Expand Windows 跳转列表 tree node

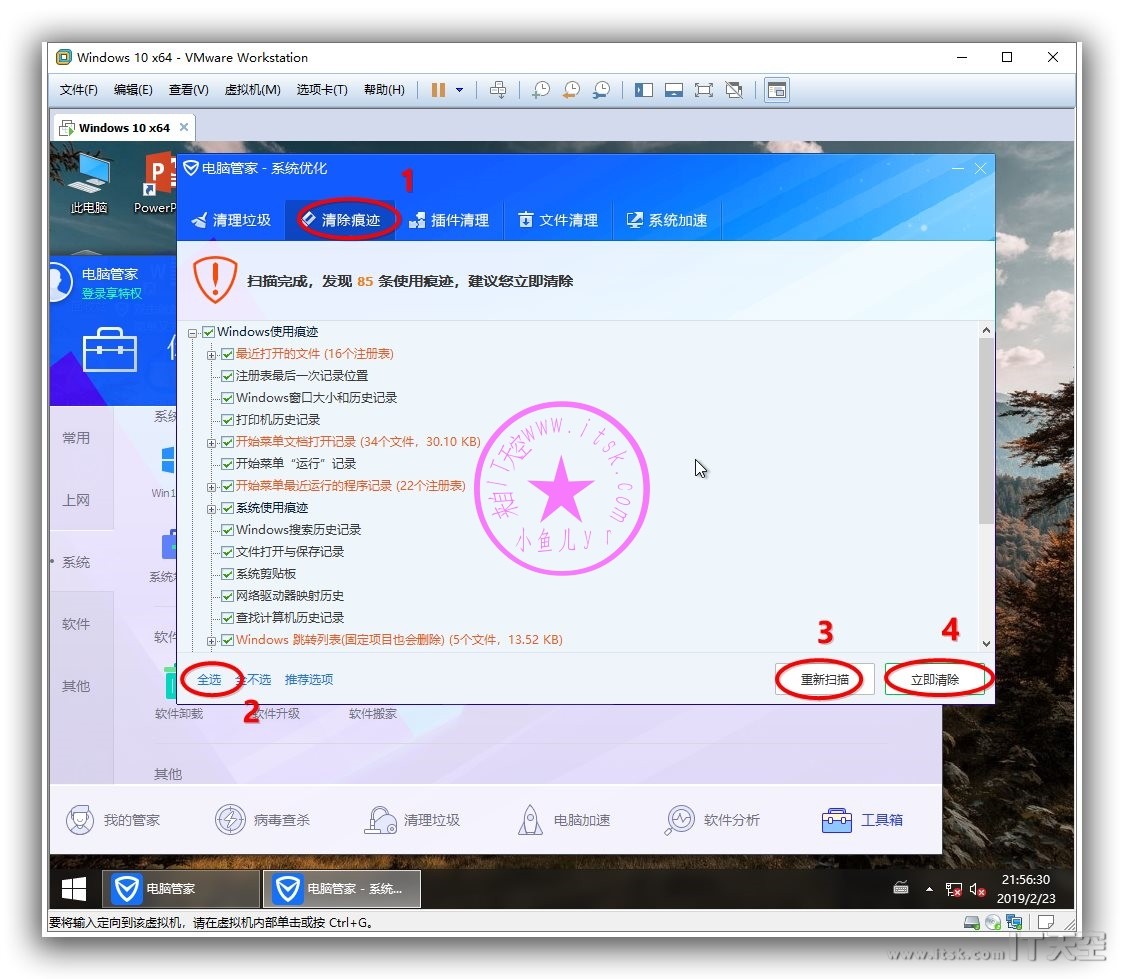click(211, 641)
